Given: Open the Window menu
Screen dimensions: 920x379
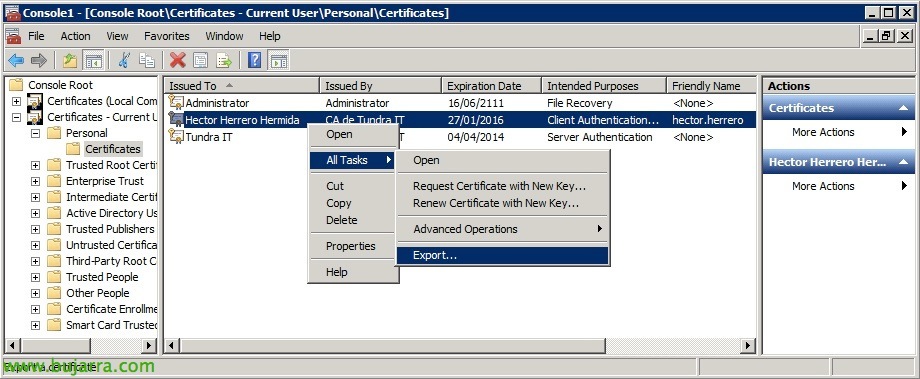Looking at the screenshot, I should 224,36.
